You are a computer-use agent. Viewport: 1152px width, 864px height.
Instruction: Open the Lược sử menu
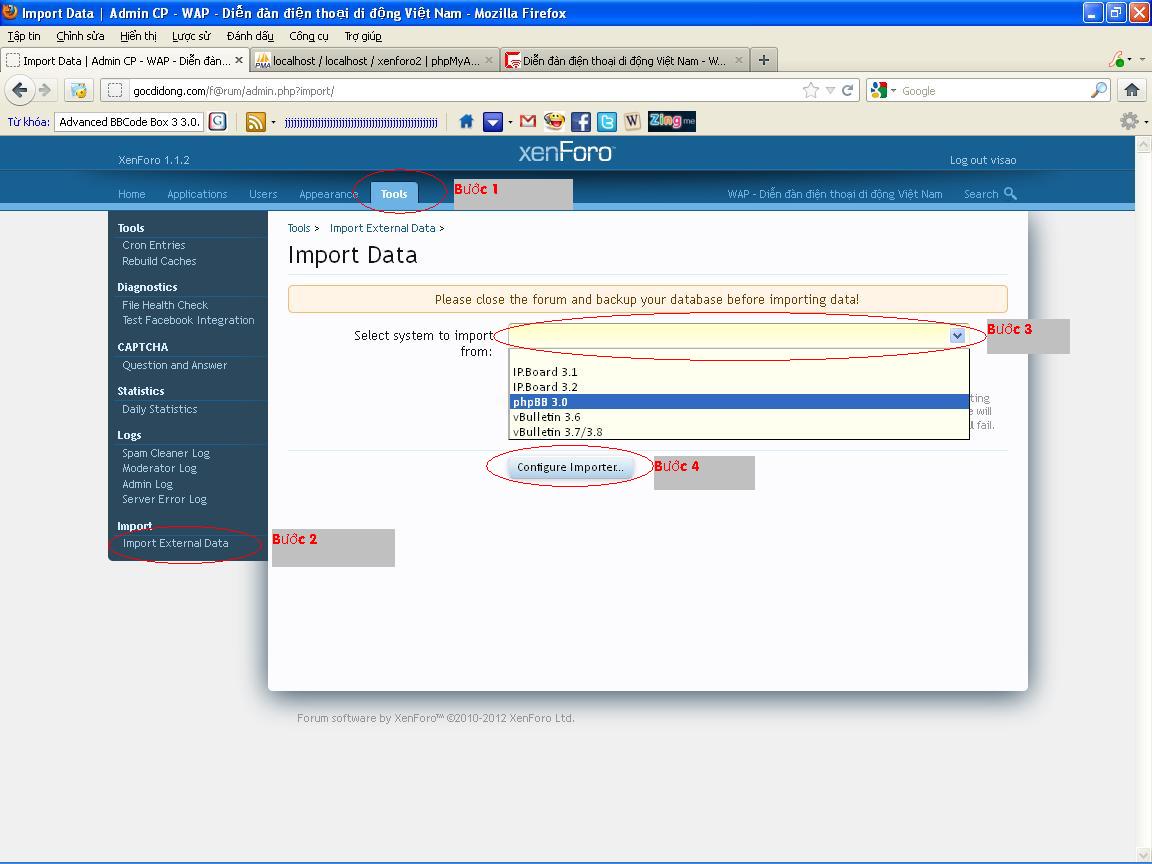click(191, 36)
